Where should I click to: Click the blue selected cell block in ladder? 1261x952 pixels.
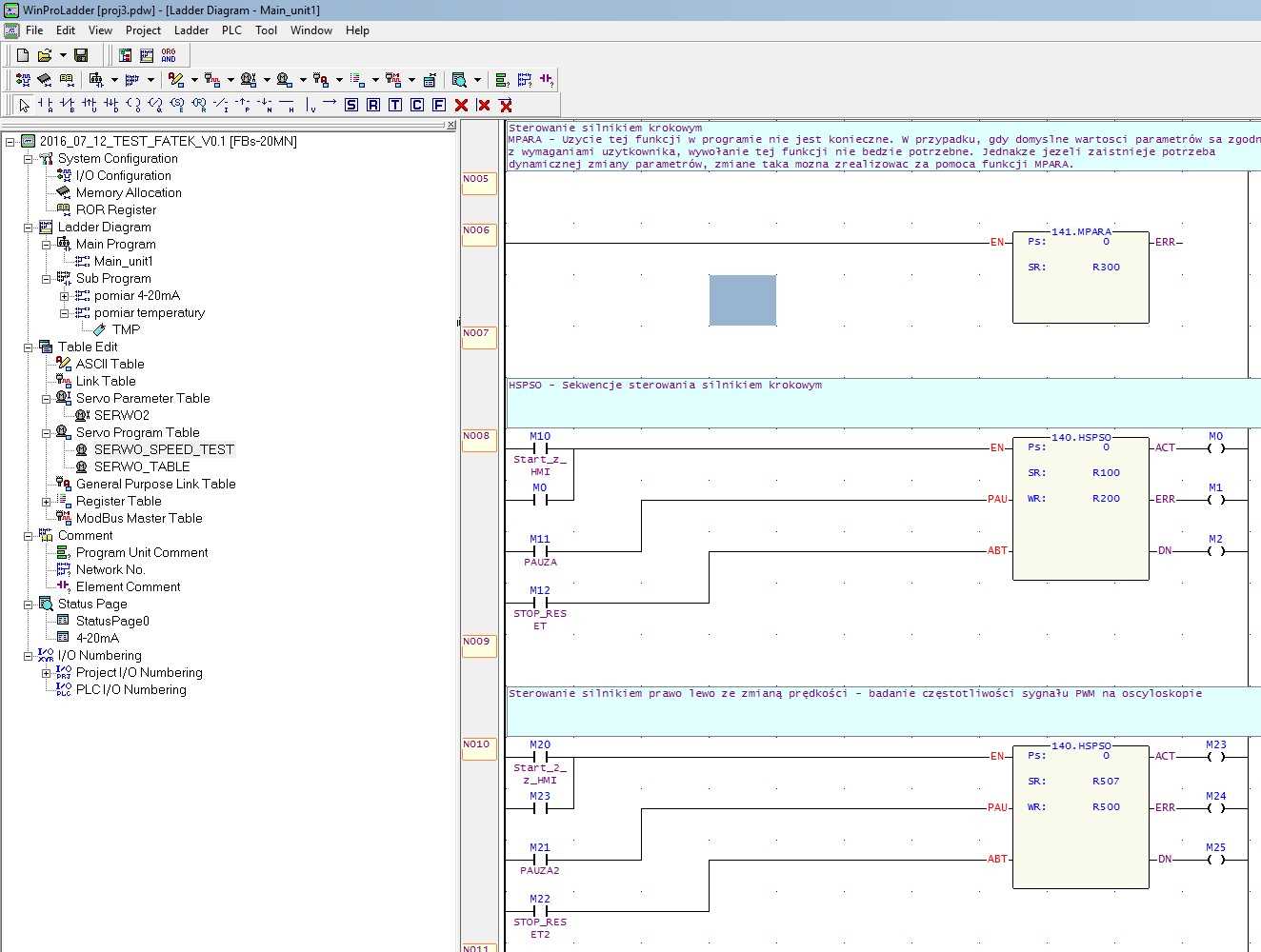[x=743, y=300]
